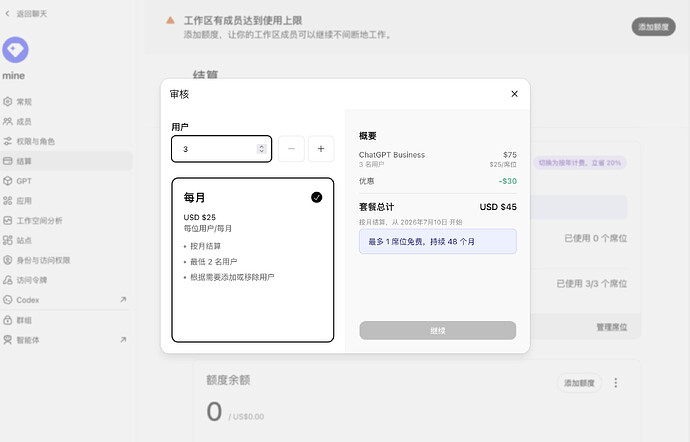Click the 最多 1 席位免费 promo banner
690x442 pixels.
(x=438, y=241)
